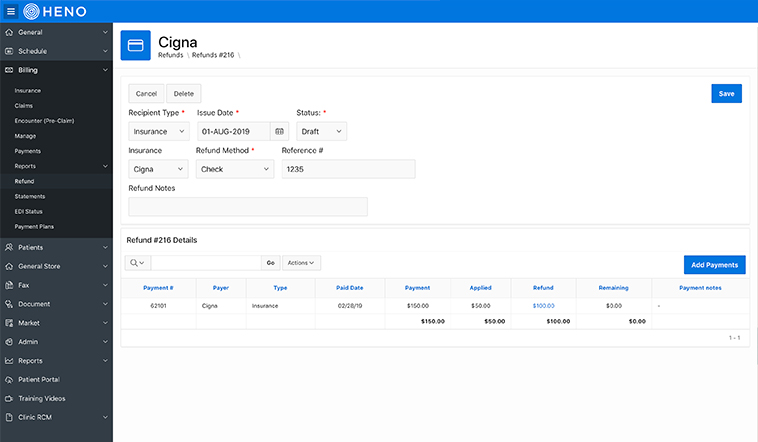Open the Recipient Type dropdown
Screen dimensions: 758x442
pyautogui.click(x=159, y=132)
